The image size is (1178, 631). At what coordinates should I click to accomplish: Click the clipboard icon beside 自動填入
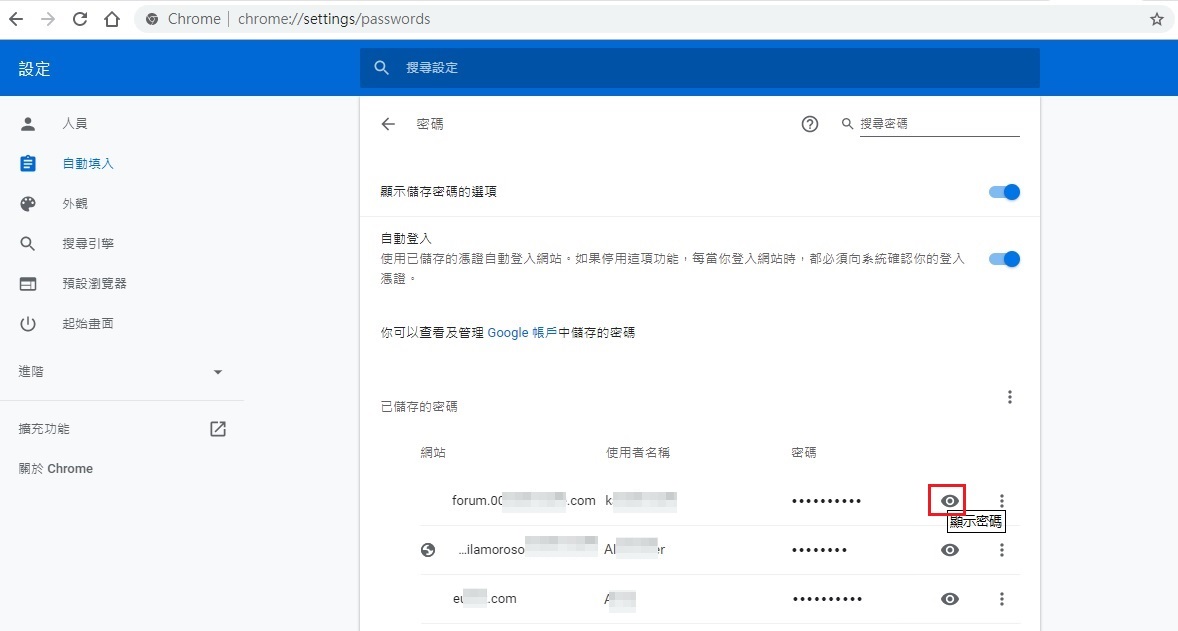(x=28, y=163)
